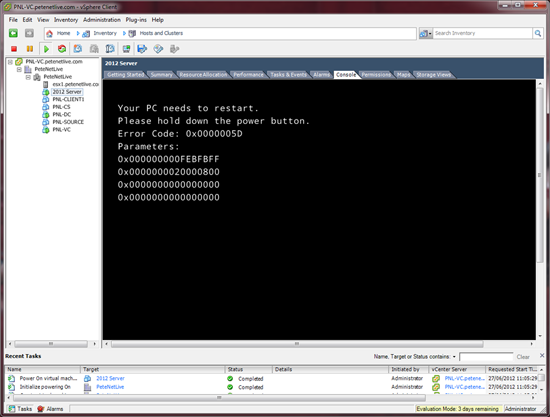Select the PNL-VC VM in tree

pyautogui.click(x=61, y=129)
